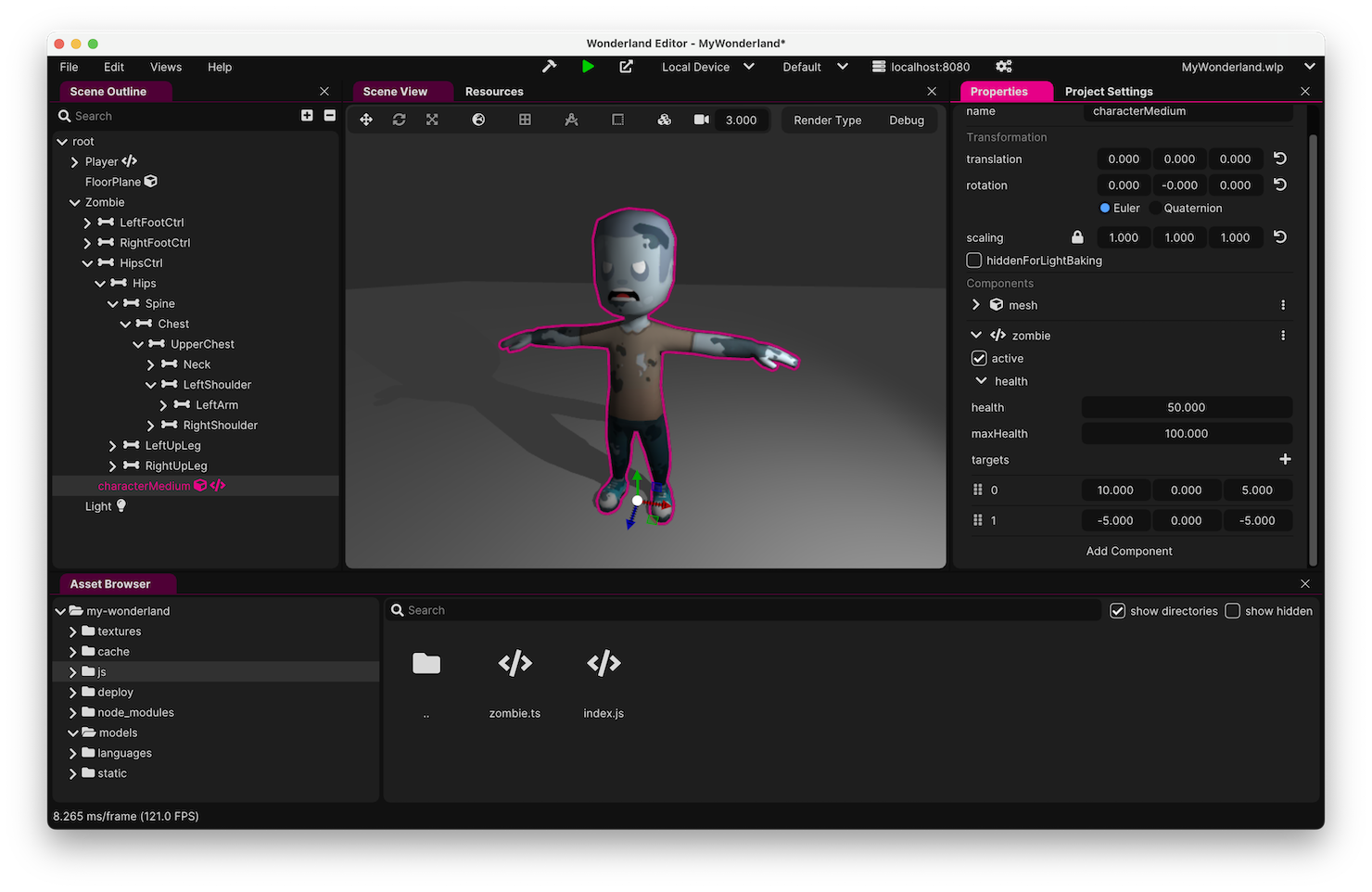
Task: Uncheck the zombie active checkbox
Action: pyautogui.click(x=978, y=359)
